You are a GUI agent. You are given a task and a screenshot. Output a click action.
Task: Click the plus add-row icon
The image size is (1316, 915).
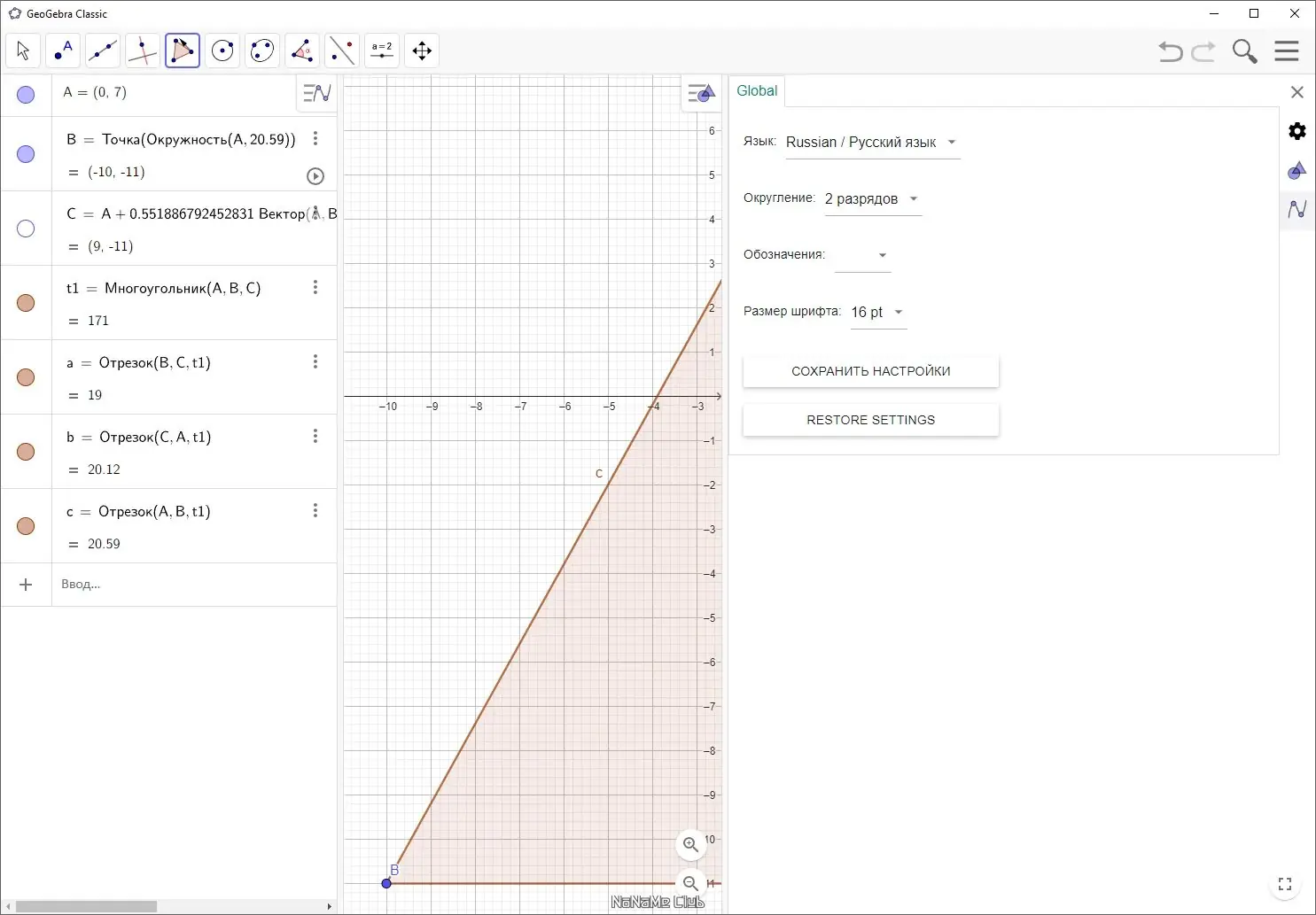coord(26,585)
